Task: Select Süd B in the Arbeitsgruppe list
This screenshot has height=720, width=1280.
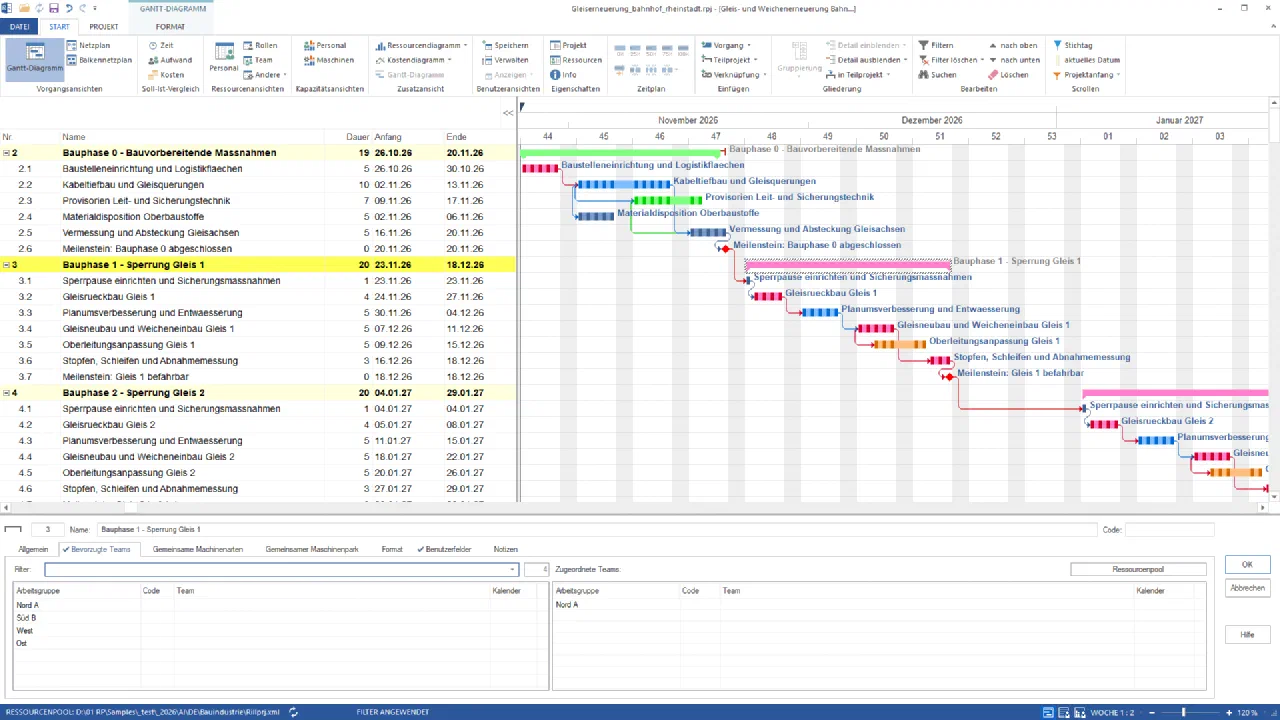Action: tap(26, 618)
